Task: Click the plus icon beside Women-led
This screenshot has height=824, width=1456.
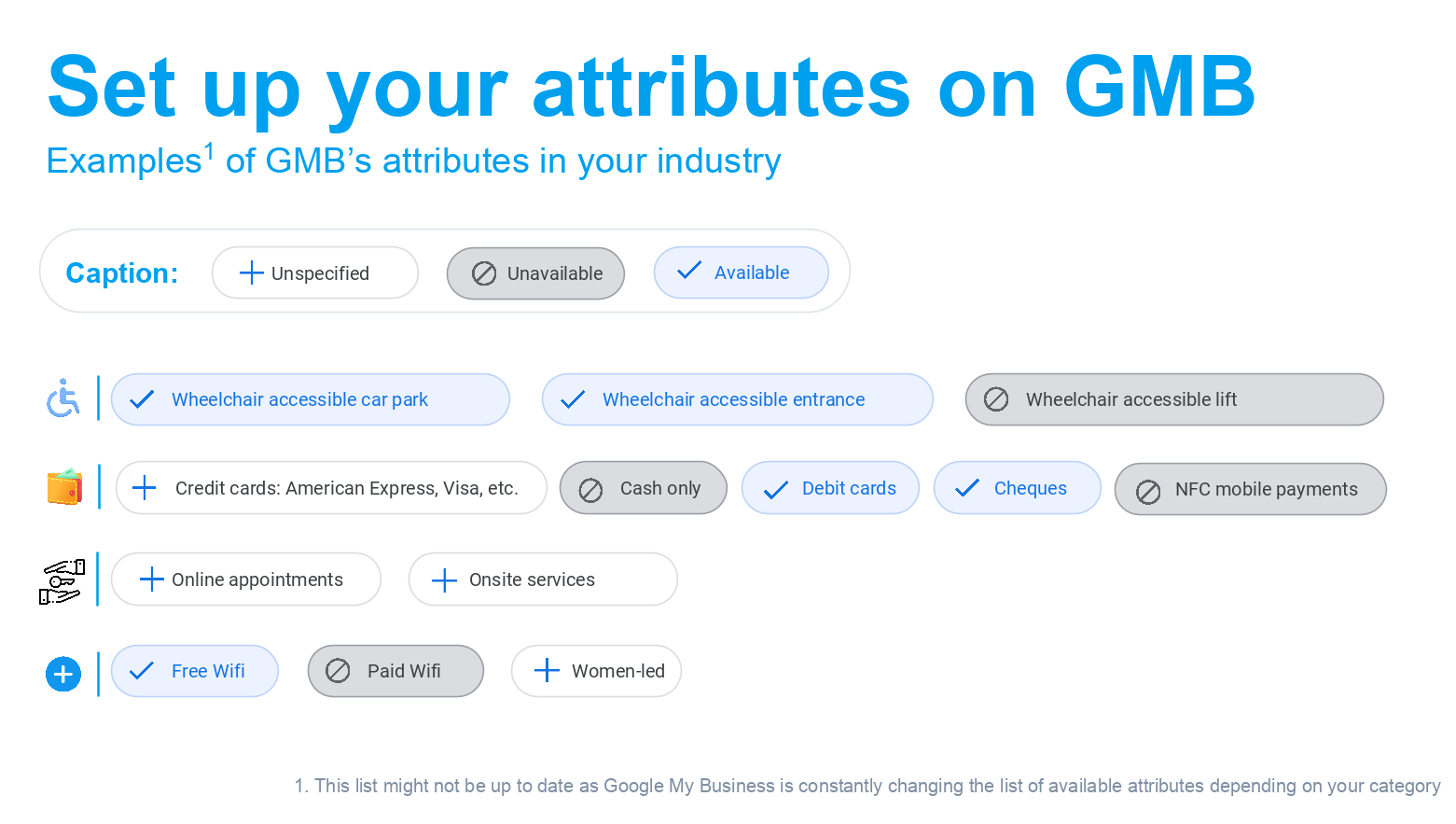Action: point(547,670)
